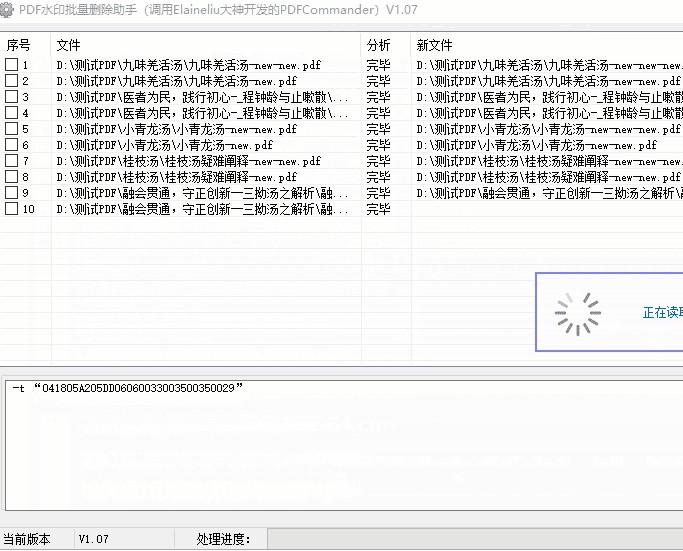Click 完毕 status in row 10
683x551 pixels.
pyautogui.click(x=378, y=209)
